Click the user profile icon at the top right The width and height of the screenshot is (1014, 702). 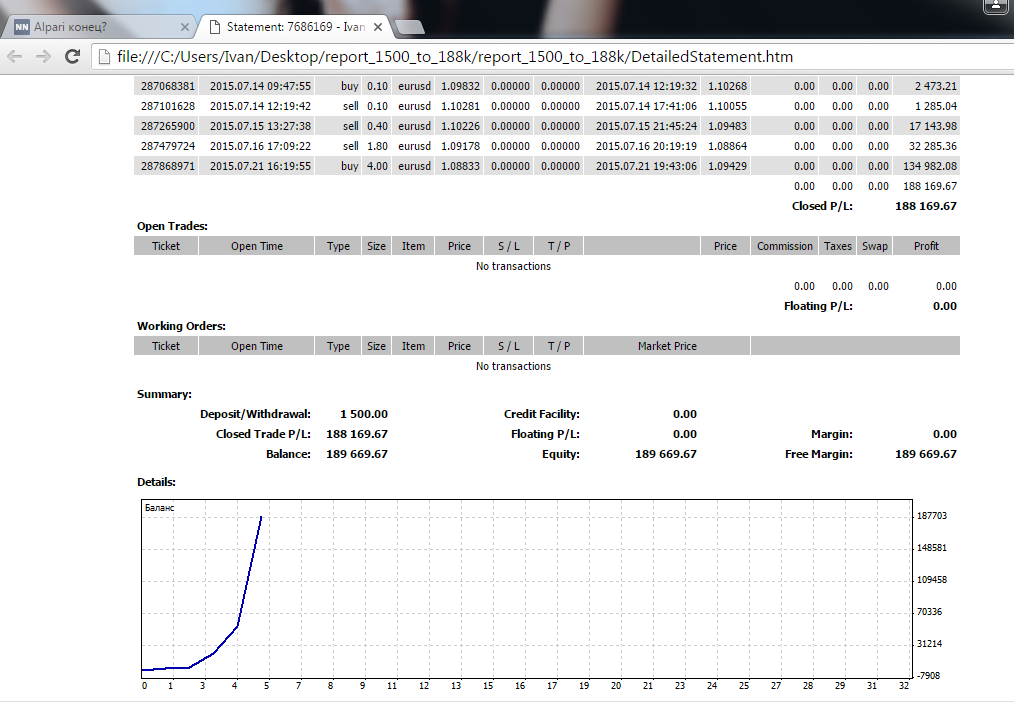[x=995, y=5]
